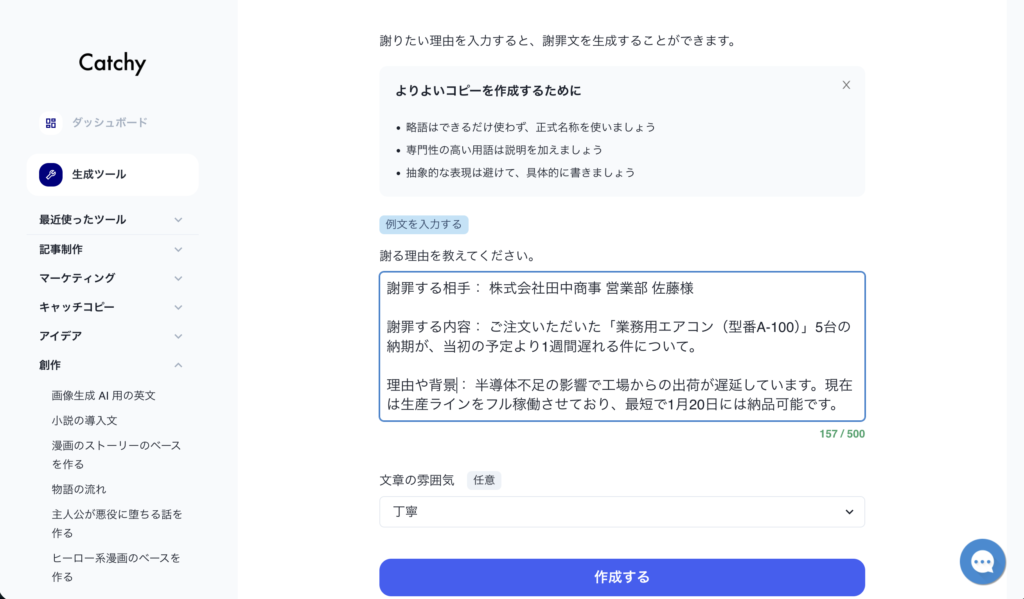Expand the 最近使ったツール section
This screenshot has width=1024, height=599.
110,219
